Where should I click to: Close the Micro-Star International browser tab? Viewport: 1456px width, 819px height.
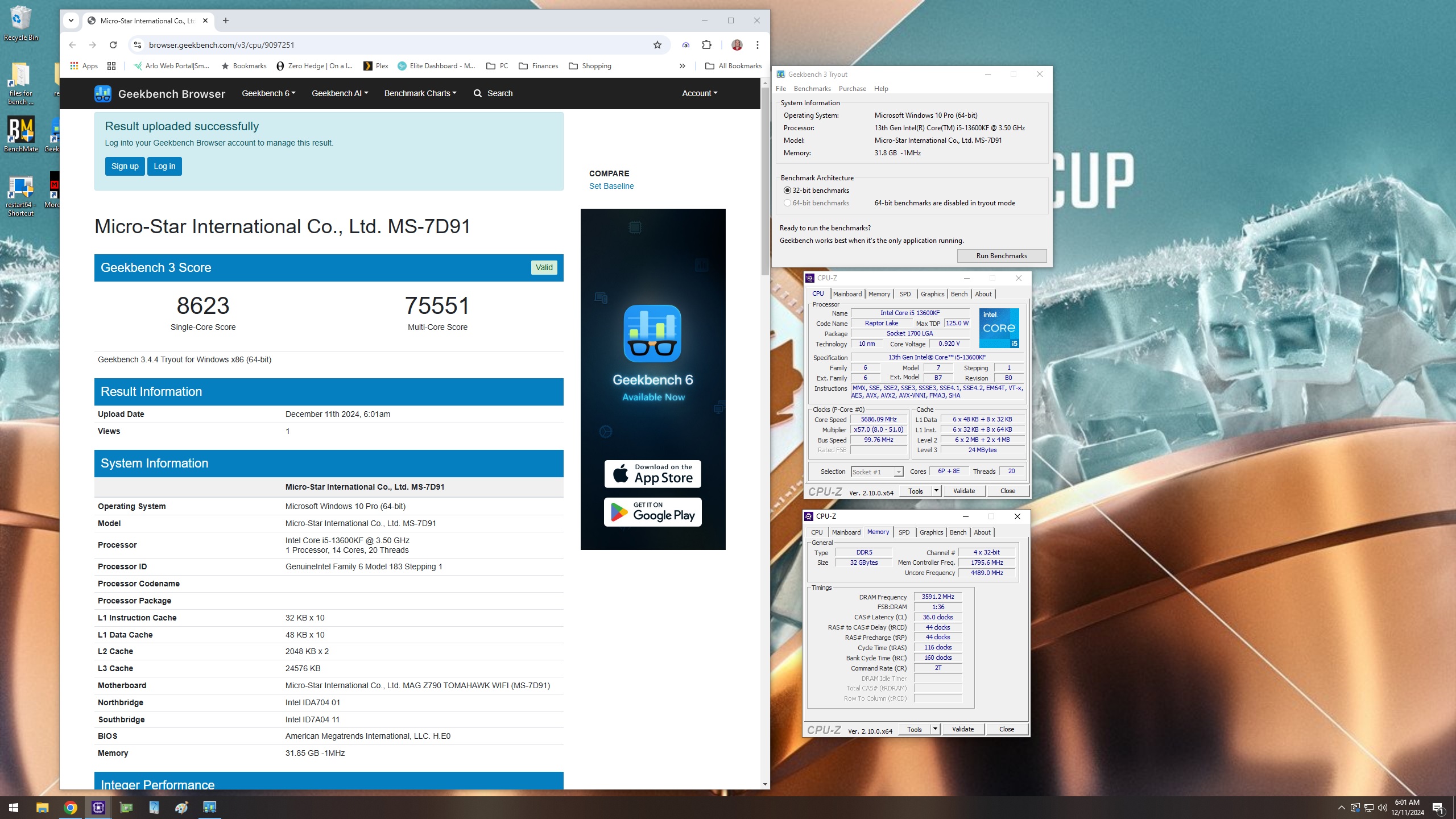tap(205, 20)
